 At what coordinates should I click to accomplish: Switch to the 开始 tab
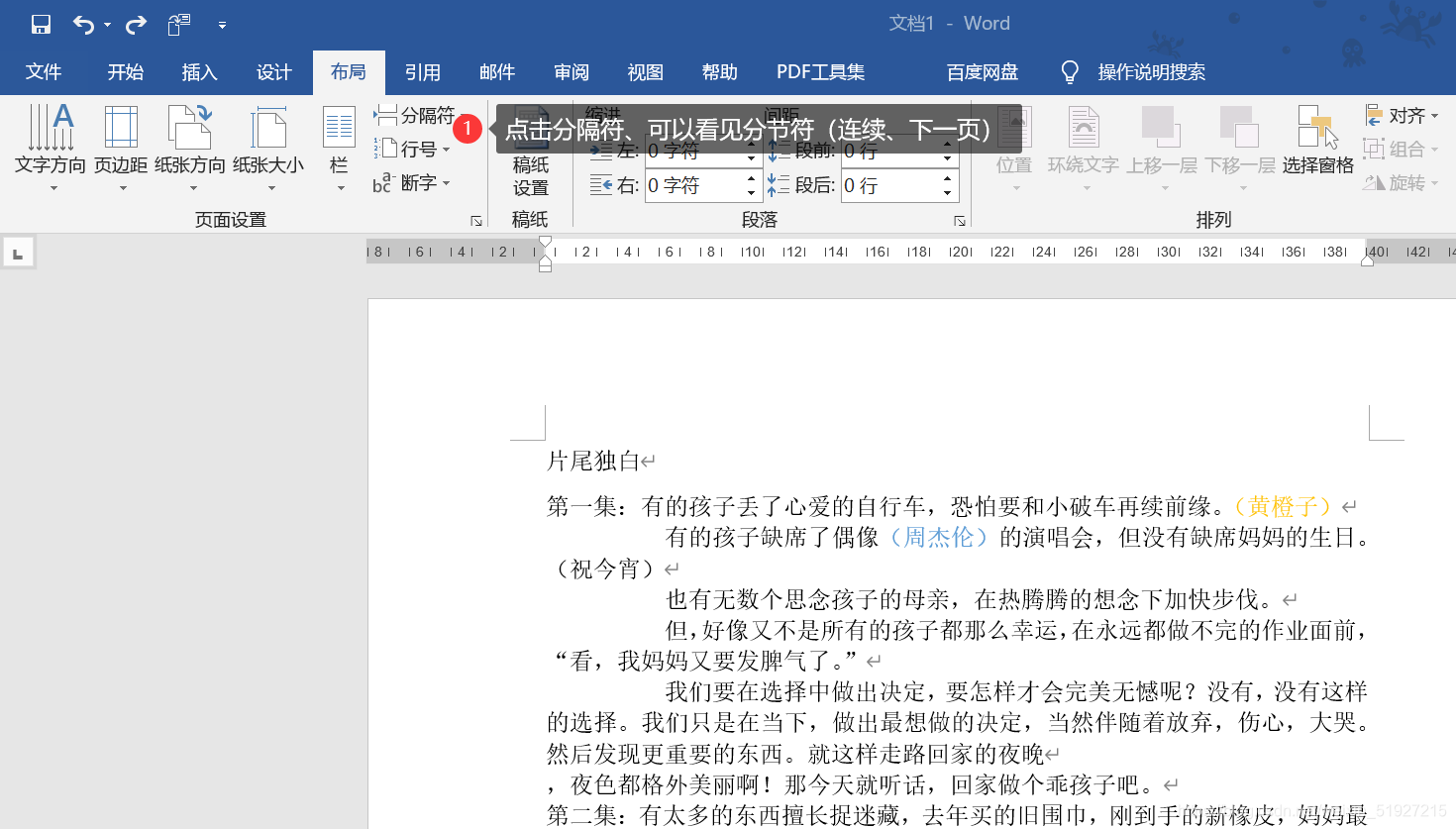126,71
